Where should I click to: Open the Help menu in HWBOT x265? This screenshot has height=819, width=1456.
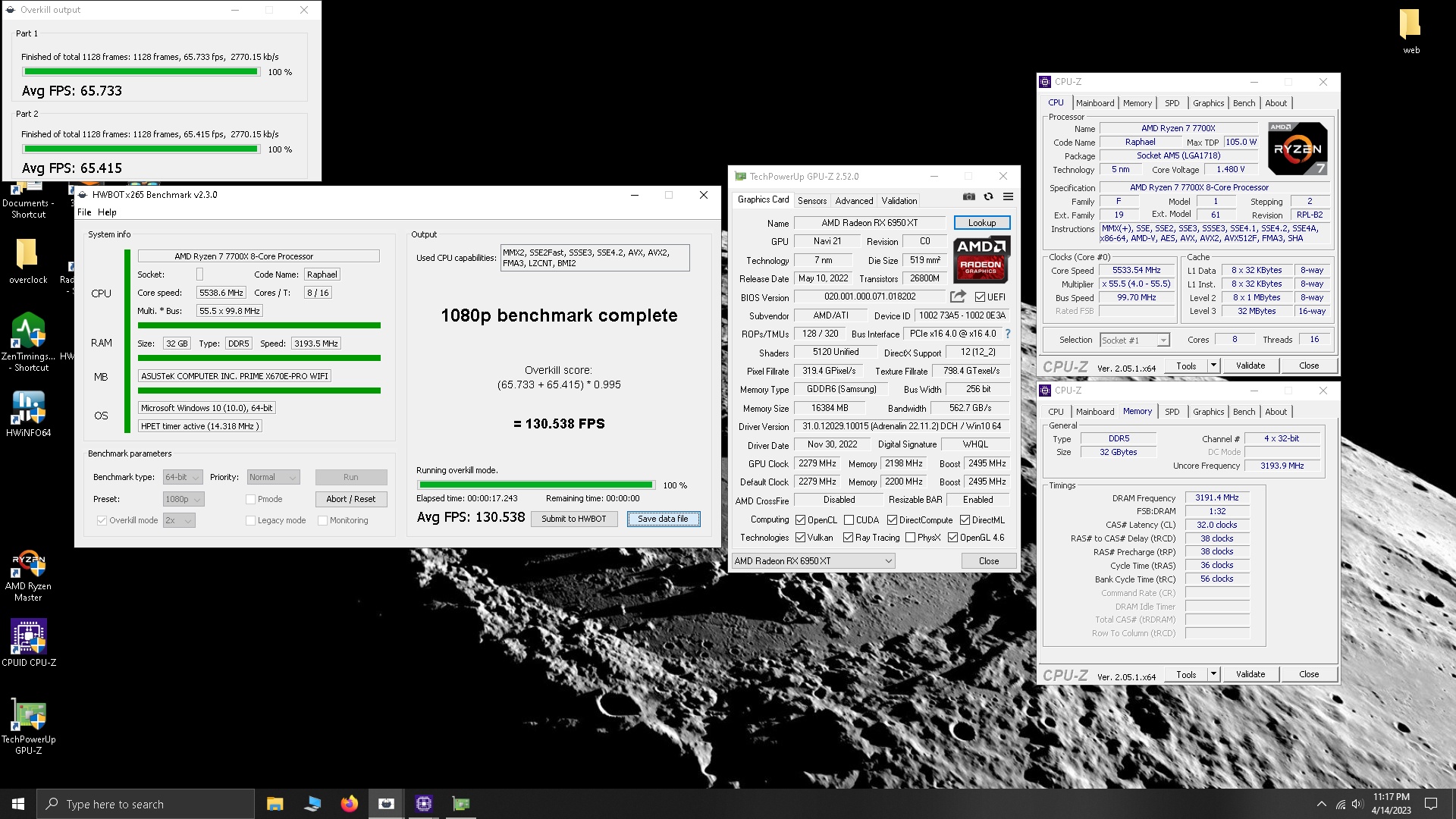coord(107,212)
